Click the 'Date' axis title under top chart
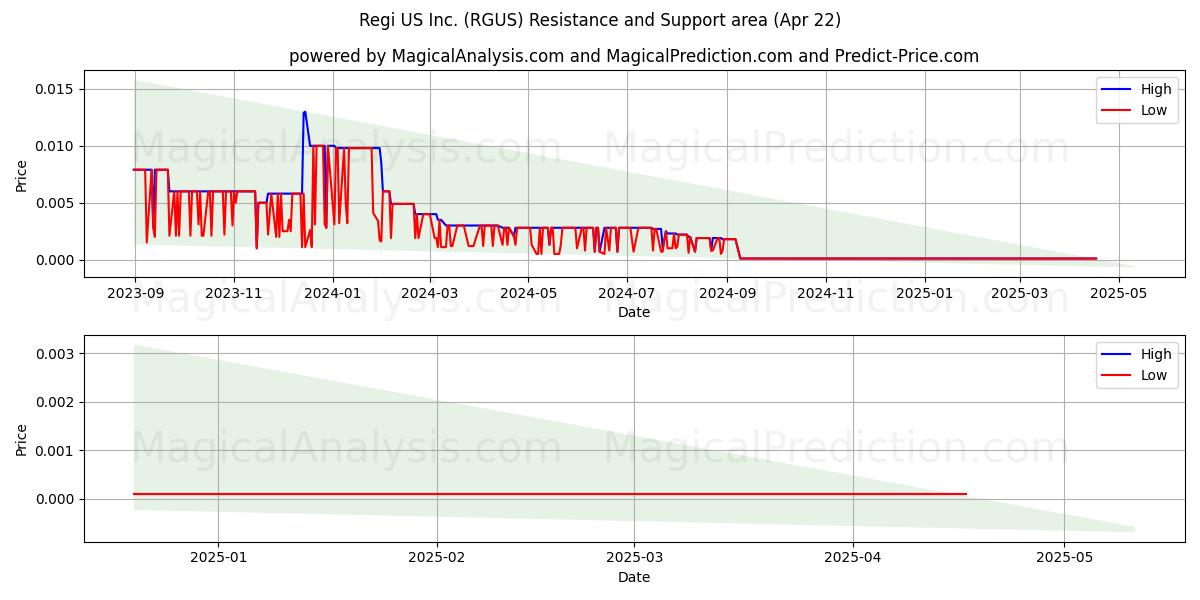1200x600 pixels. [634, 312]
